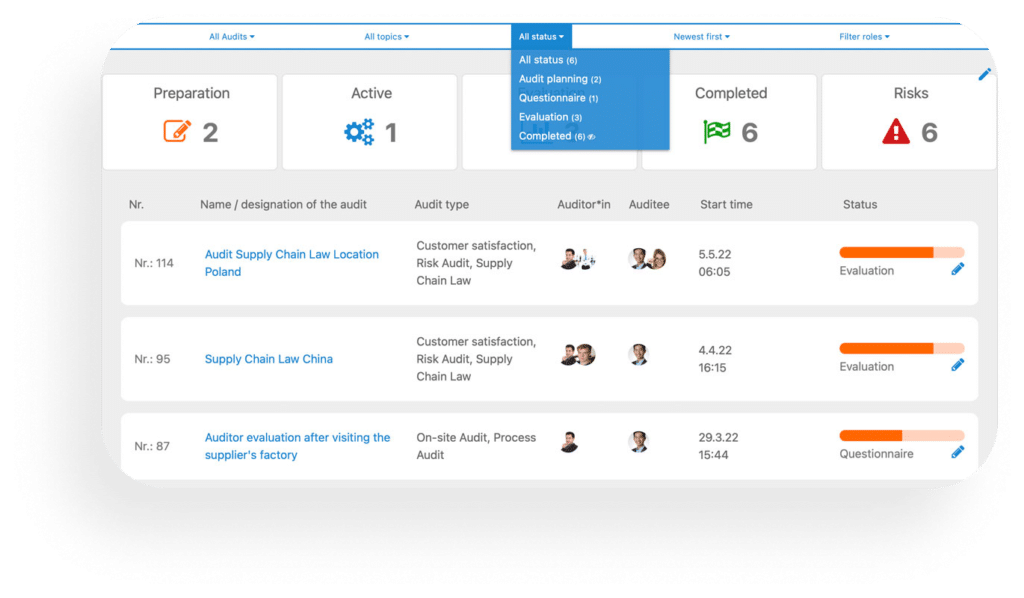Click the Questionnaire status label in row 87
1024x598 pixels.
[x=876, y=454]
